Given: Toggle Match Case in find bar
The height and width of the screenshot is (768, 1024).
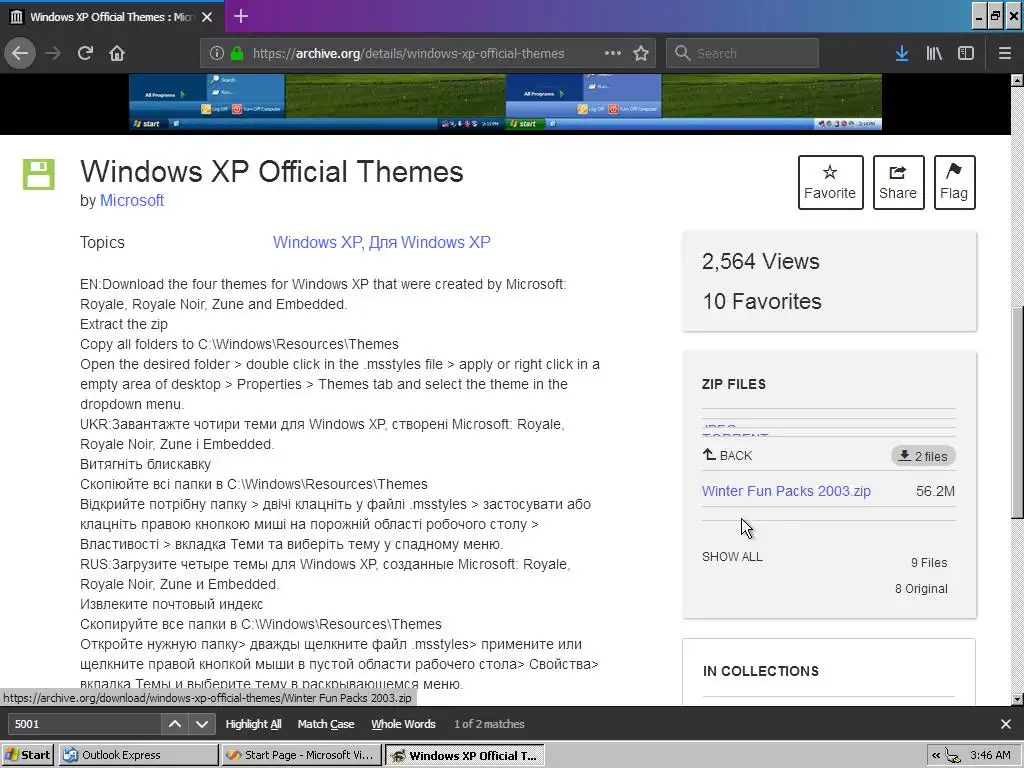Looking at the screenshot, I should click(326, 724).
